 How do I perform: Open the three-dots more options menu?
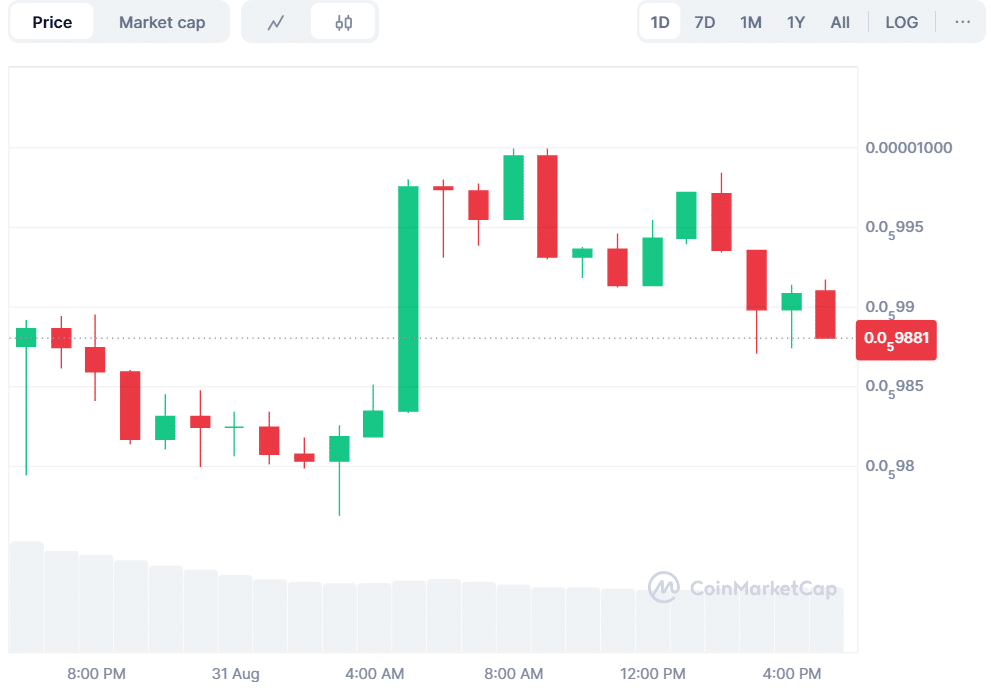962,22
